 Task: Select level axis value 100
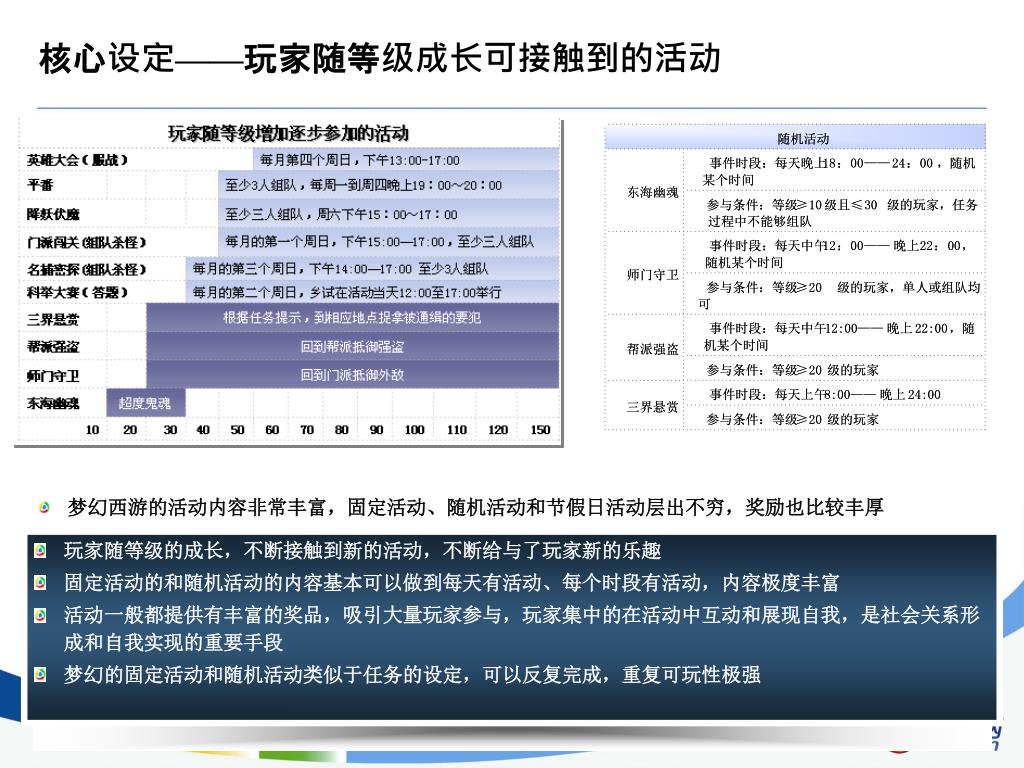click(414, 430)
